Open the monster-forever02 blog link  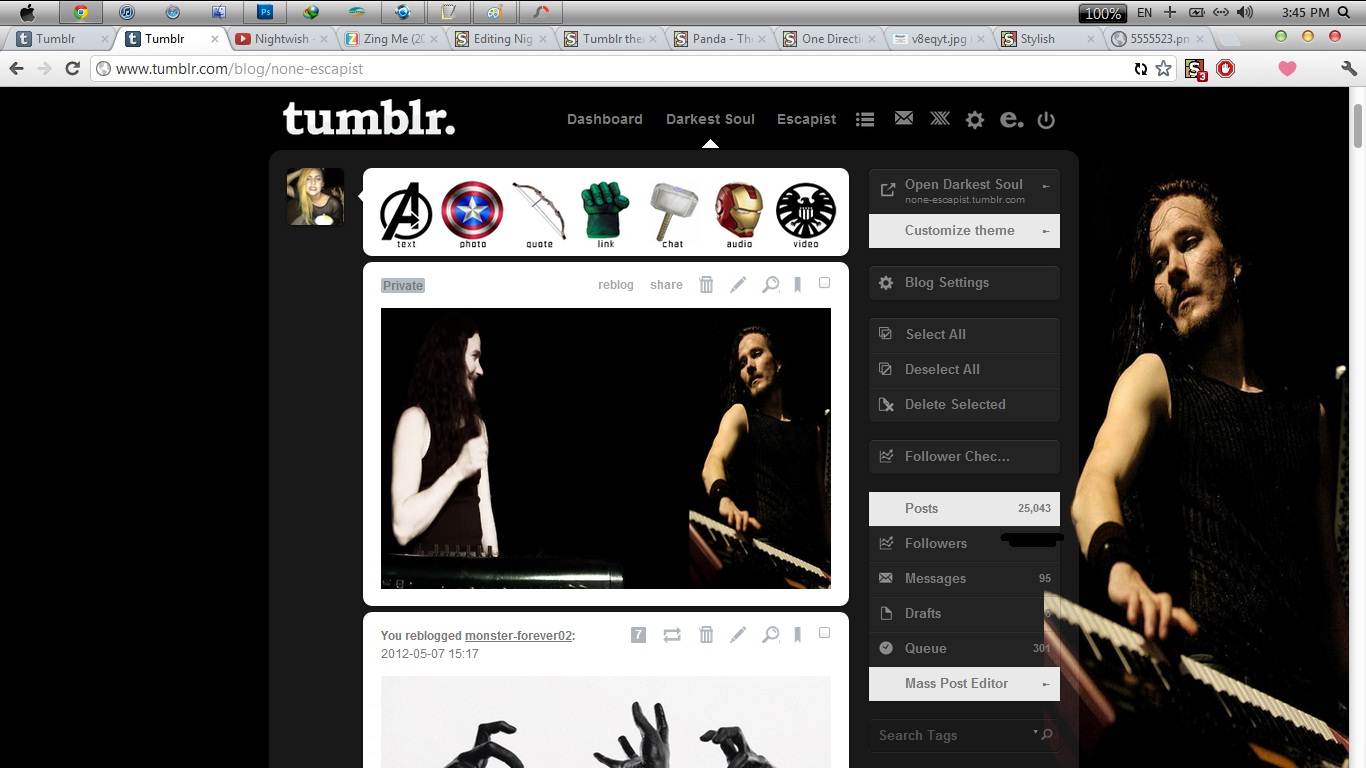pyautogui.click(x=519, y=636)
